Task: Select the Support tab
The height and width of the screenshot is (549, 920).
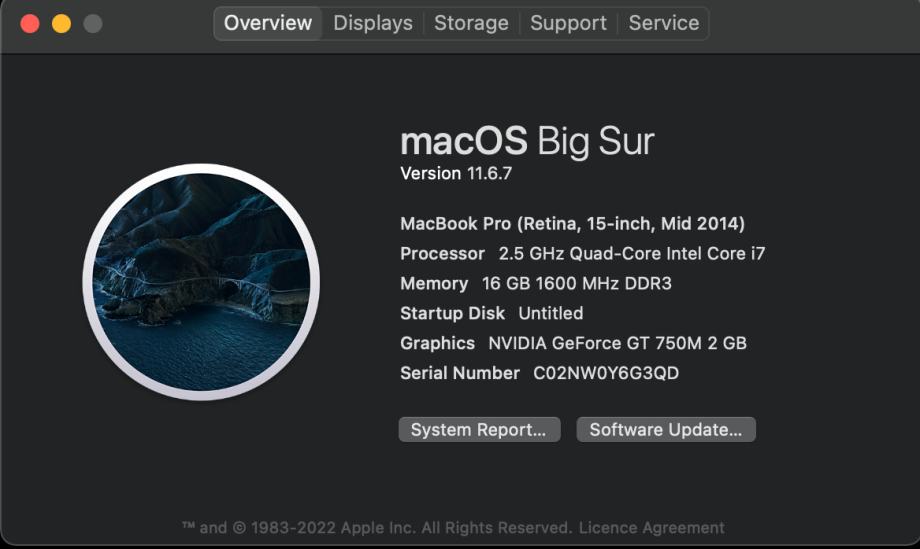Action: [x=568, y=23]
